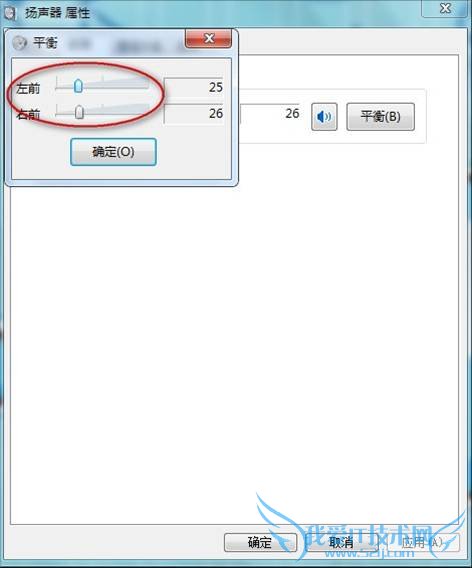472x568 pixels.
Task: Select the 左前 value field showing 25
Action: tap(194, 87)
